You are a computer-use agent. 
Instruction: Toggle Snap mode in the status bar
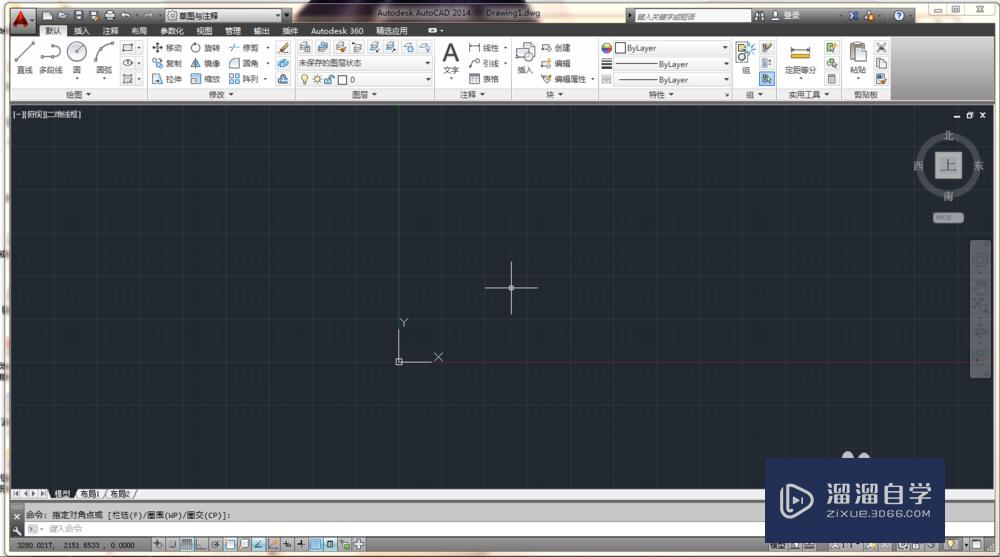(173, 544)
